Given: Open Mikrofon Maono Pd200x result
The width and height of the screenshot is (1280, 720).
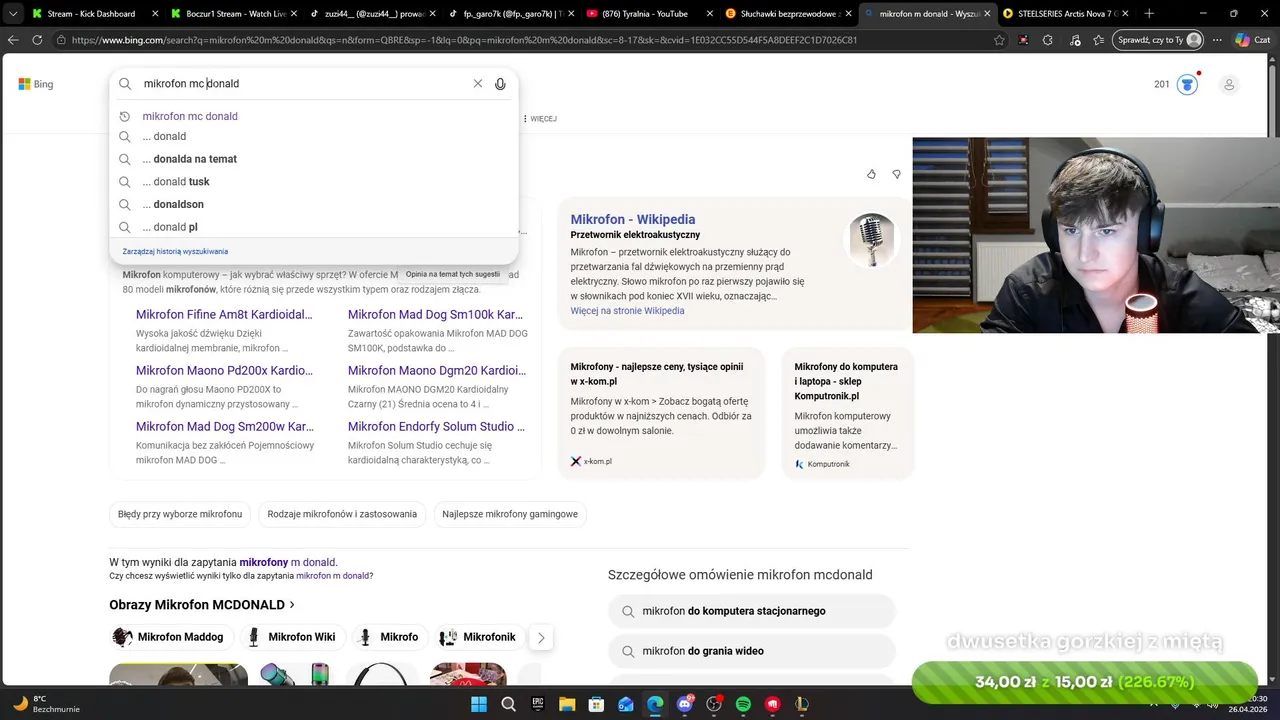Looking at the screenshot, I should [224, 370].
